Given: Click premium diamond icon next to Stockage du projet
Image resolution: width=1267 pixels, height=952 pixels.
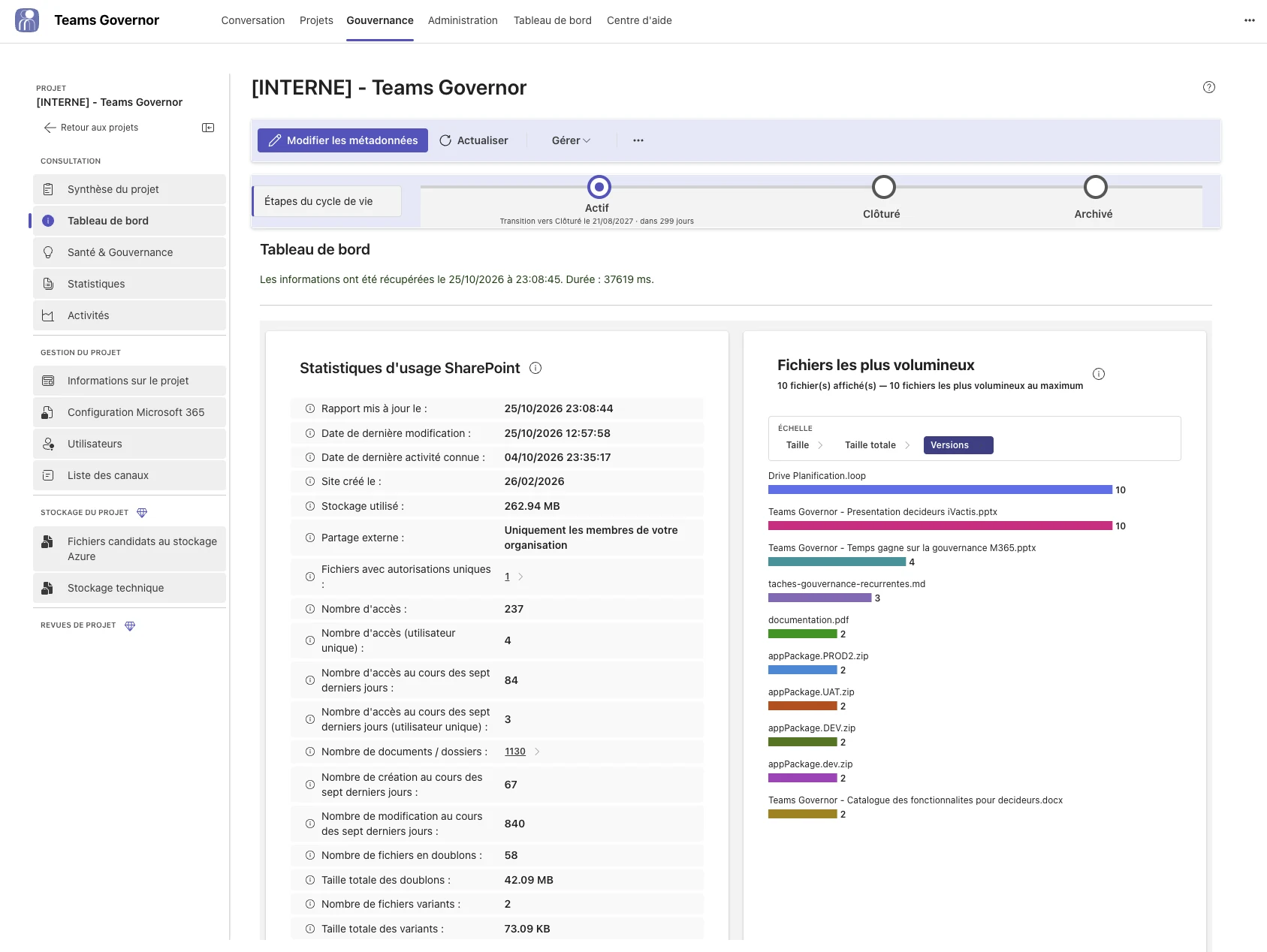Looking at the screenshot, I should tap(142, 513).
